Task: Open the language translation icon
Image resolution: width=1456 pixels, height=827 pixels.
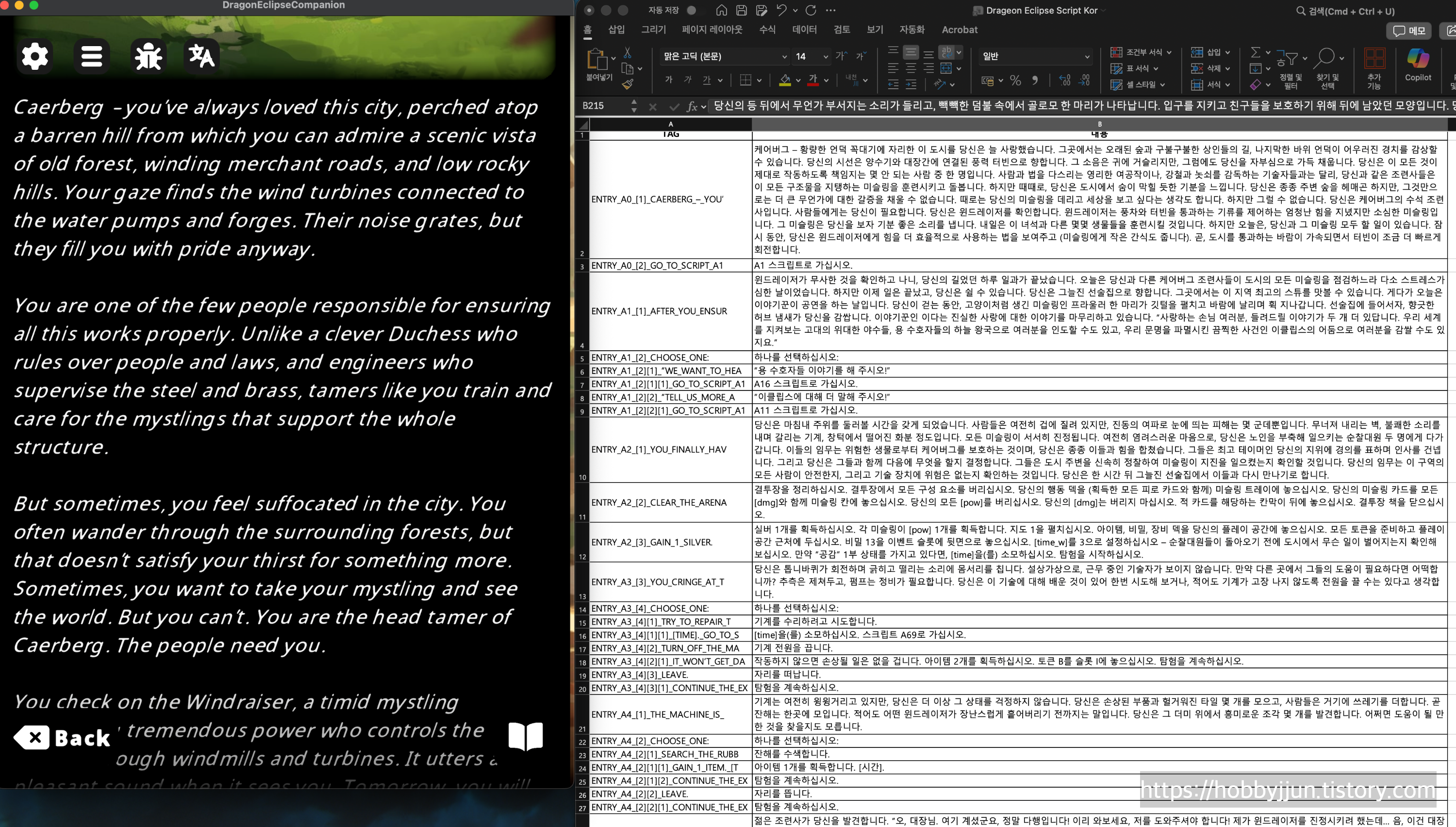Action: click(x=201, y=56)
